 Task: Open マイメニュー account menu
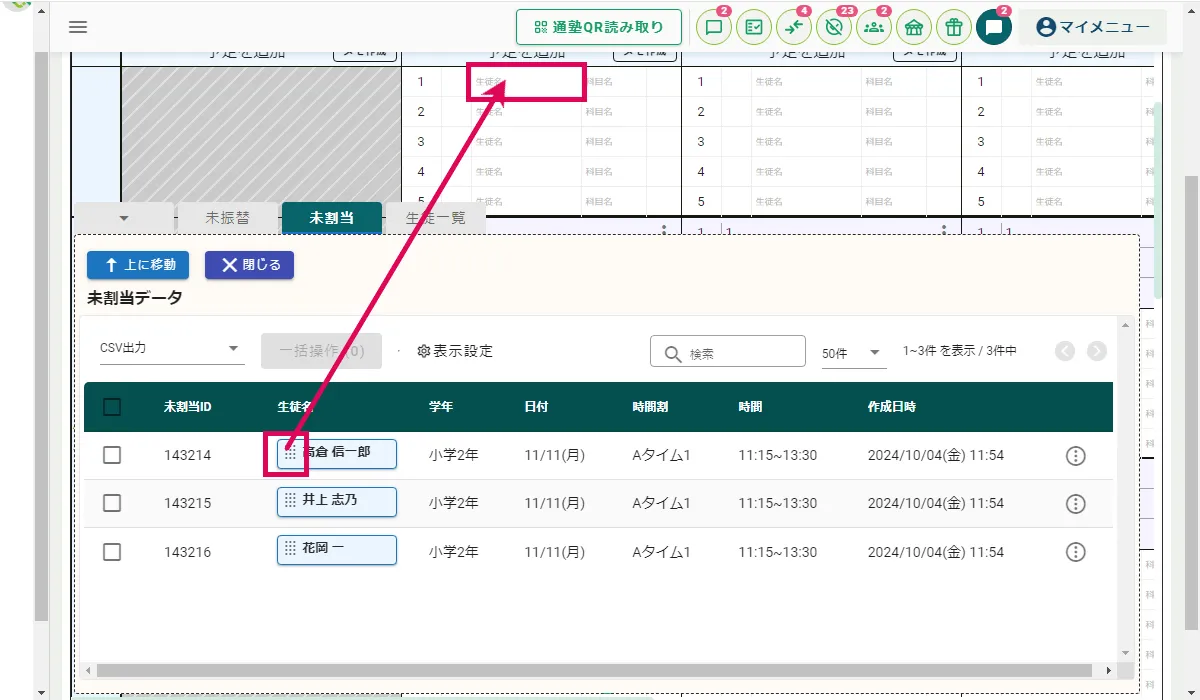click(1092, 27)
